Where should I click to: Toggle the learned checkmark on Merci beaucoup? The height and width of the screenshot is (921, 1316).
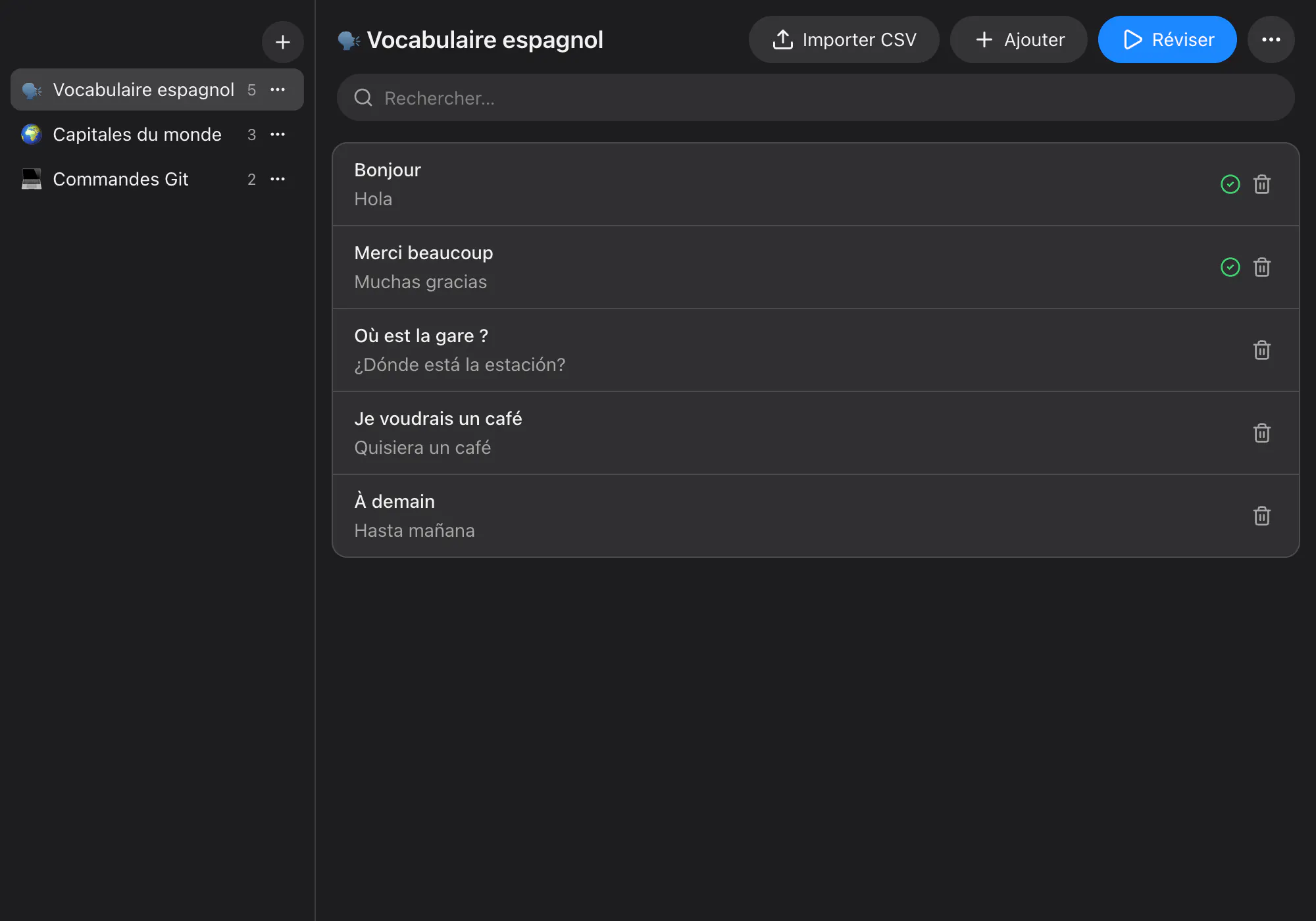pos(1230,267)
